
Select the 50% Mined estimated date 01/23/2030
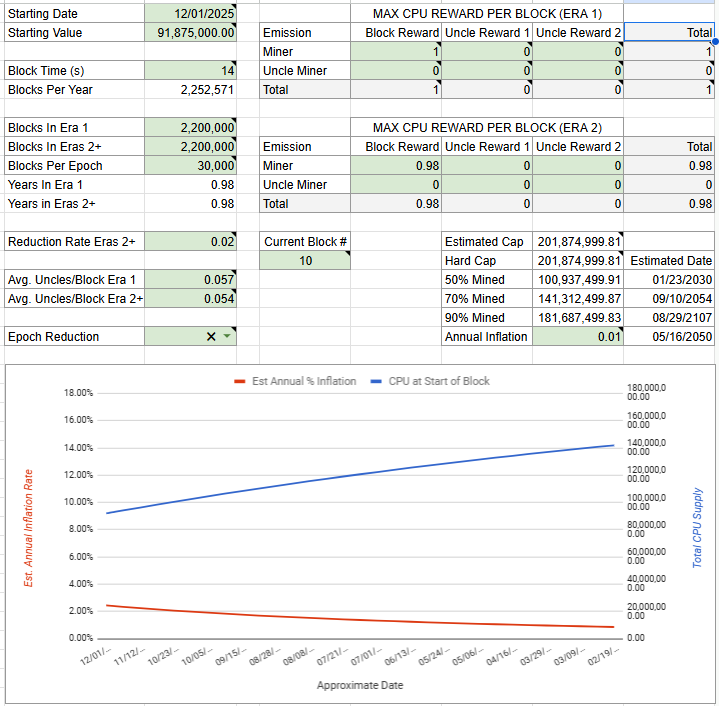(x=669, y=280)
